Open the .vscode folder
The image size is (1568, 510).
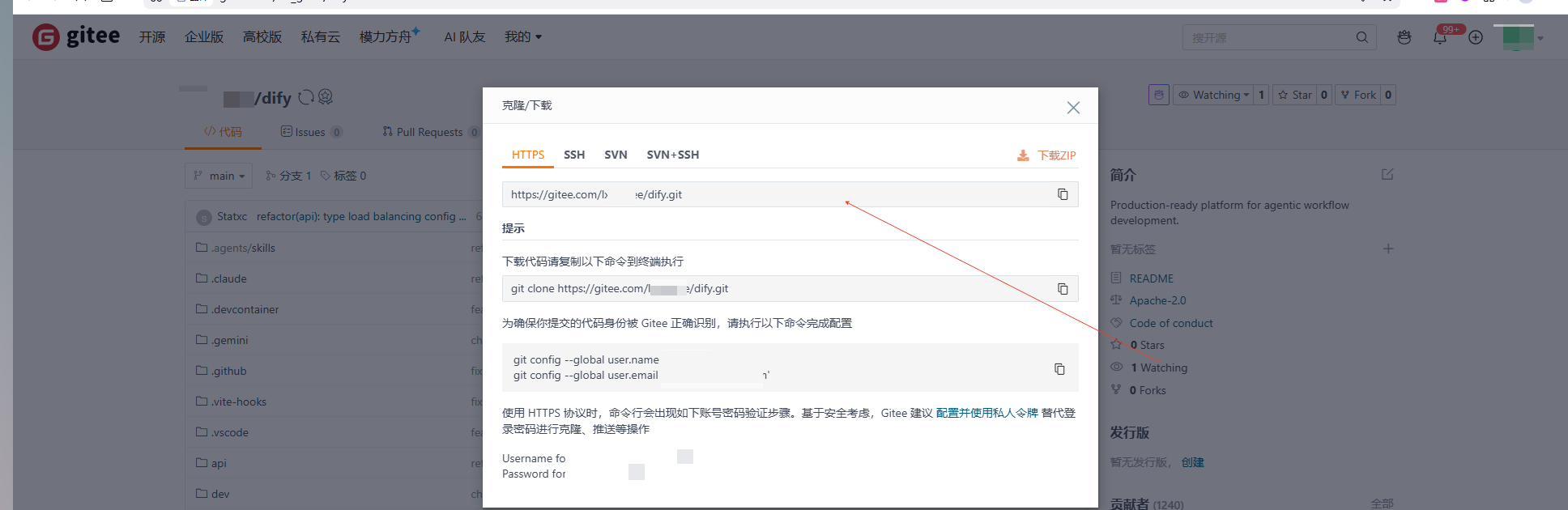point(222,432)
